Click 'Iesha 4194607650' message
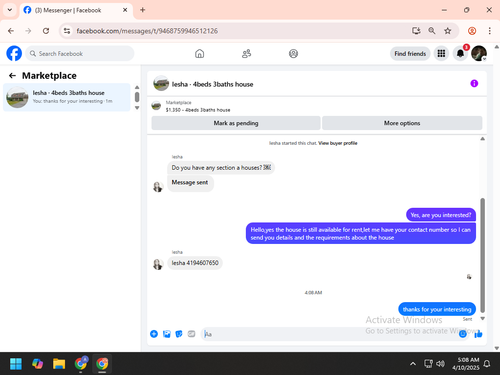The width and height of the screenshot is (500, 375). (x=195, y=263)
